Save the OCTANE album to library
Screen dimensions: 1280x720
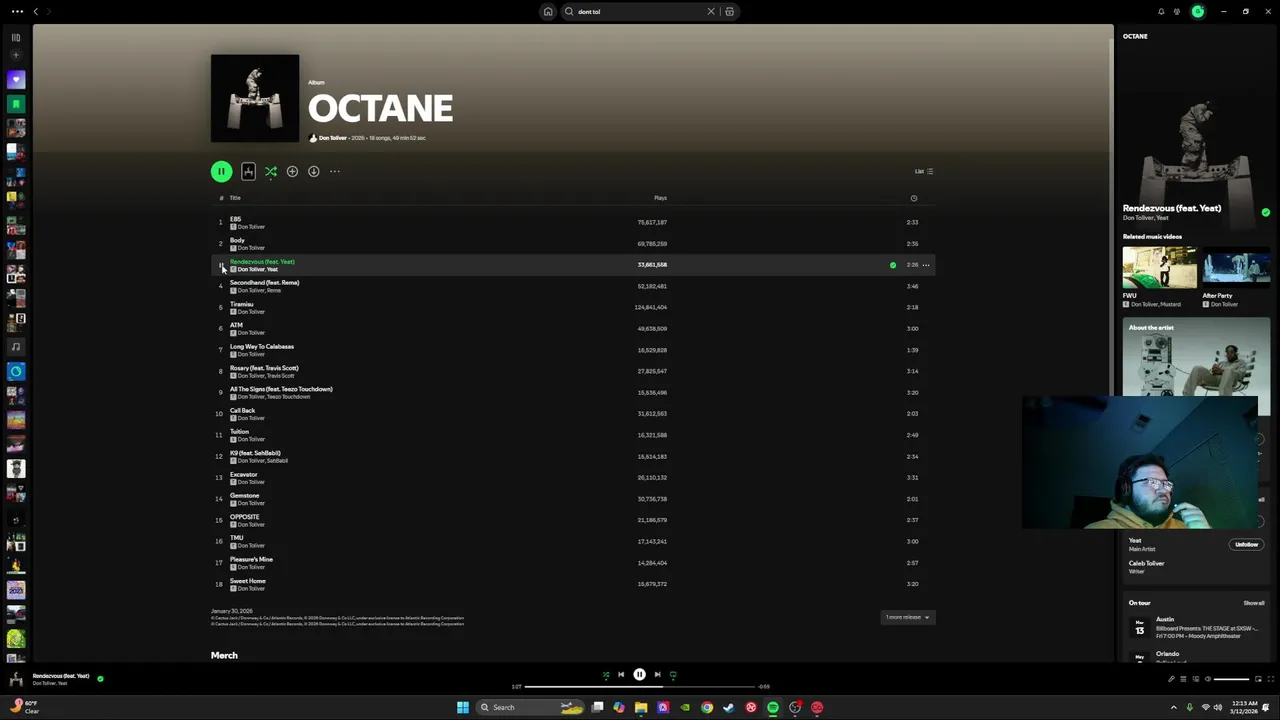point(292,172)
